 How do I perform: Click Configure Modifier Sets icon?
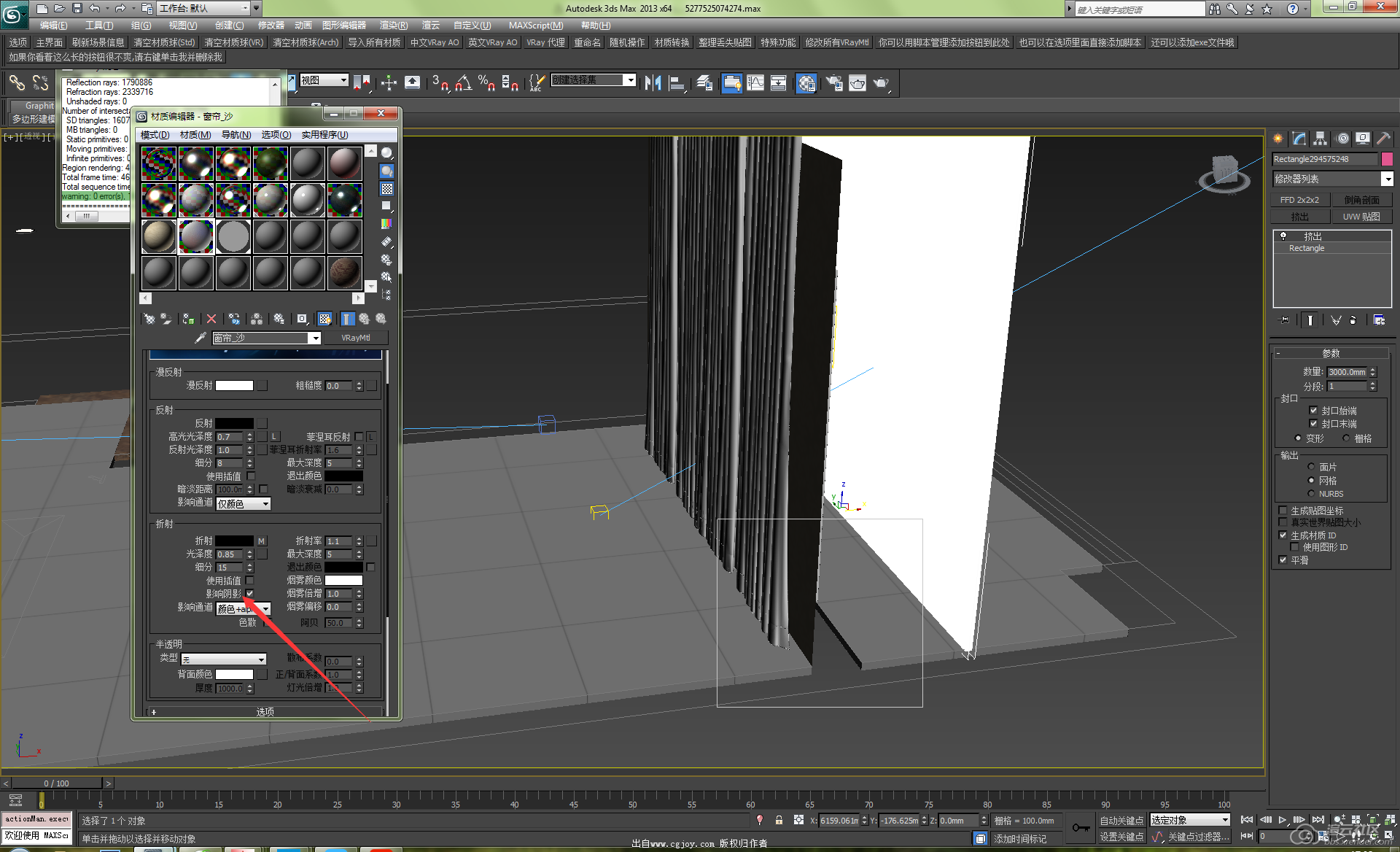1379,320
